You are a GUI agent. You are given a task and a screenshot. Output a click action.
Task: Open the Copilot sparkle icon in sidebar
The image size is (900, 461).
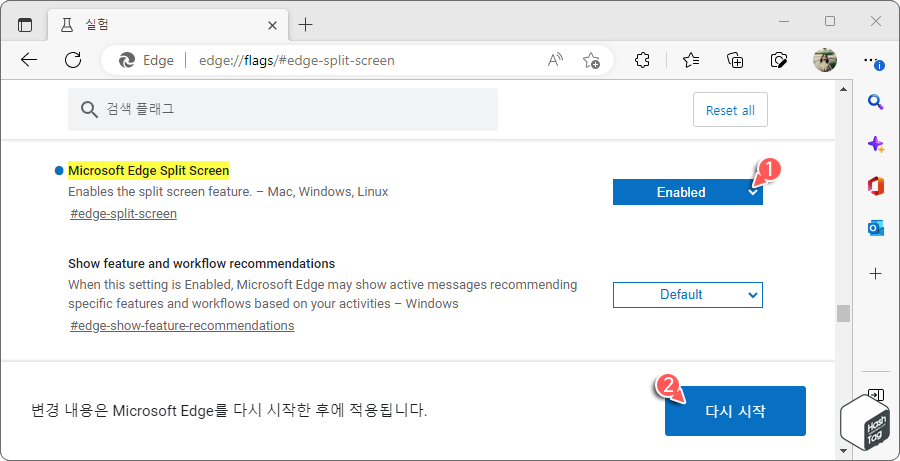pyautogui.click(x=875, y=144)
